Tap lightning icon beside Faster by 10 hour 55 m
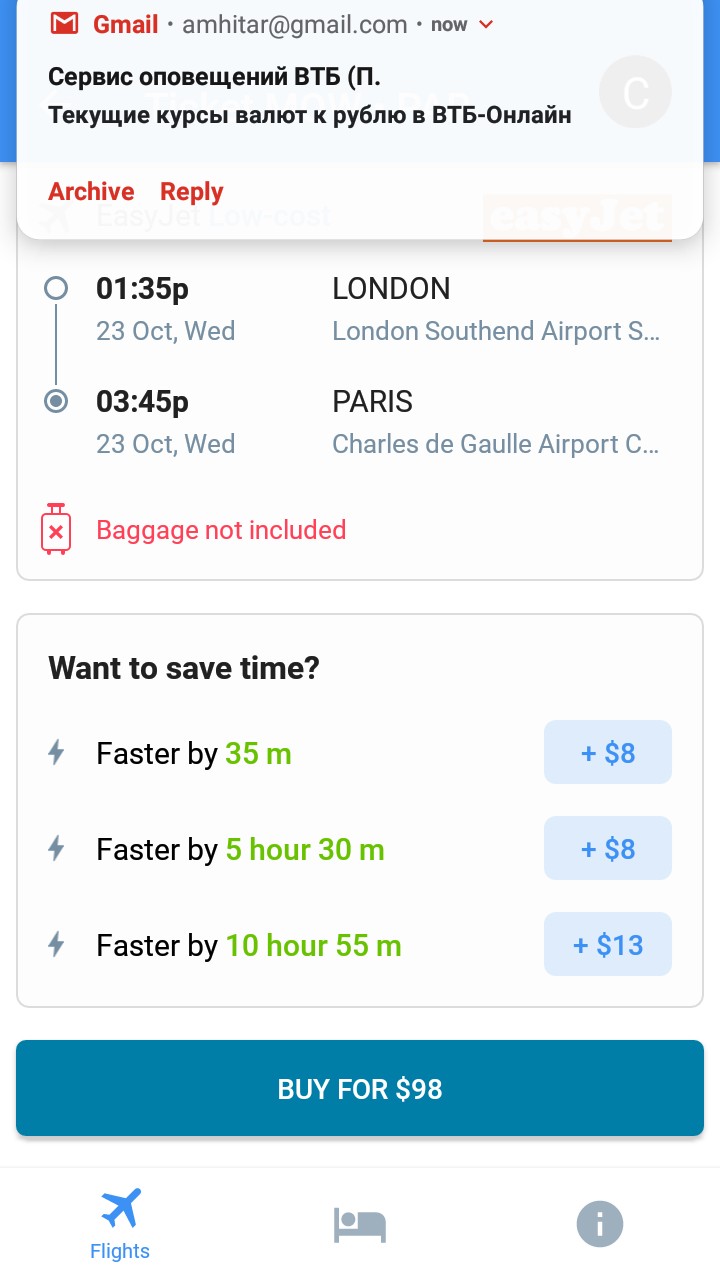Viewport: 720px width, 1280px height. 57,944
